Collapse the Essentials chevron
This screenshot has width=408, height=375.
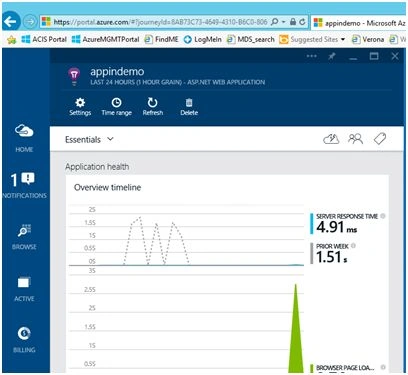[x=110, y=139]
